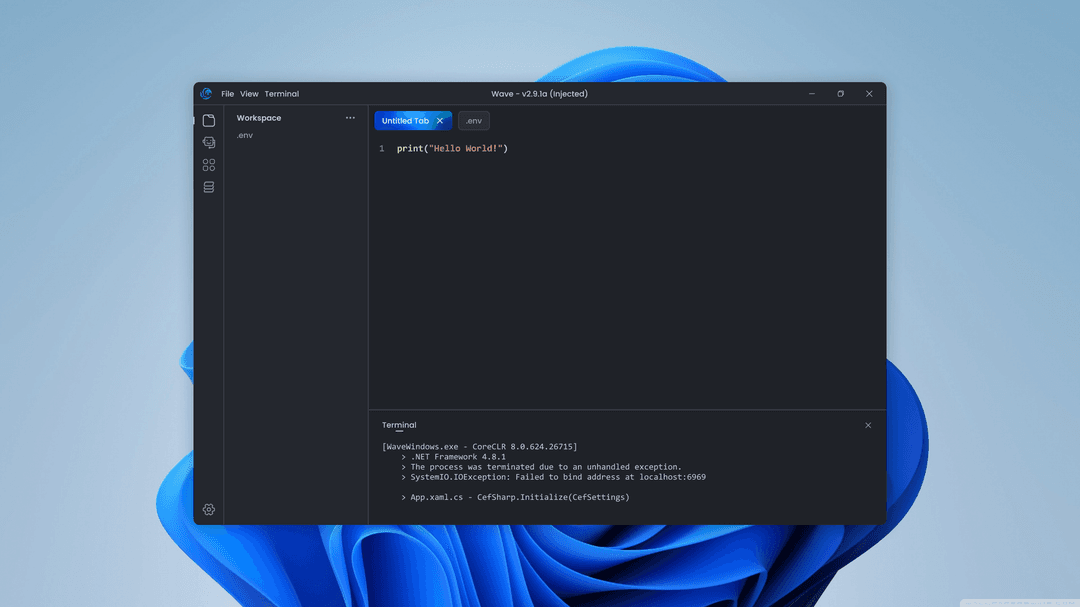Select the Untitled Tab
The image size is (1080, 607).
click(x=406, y=120)
